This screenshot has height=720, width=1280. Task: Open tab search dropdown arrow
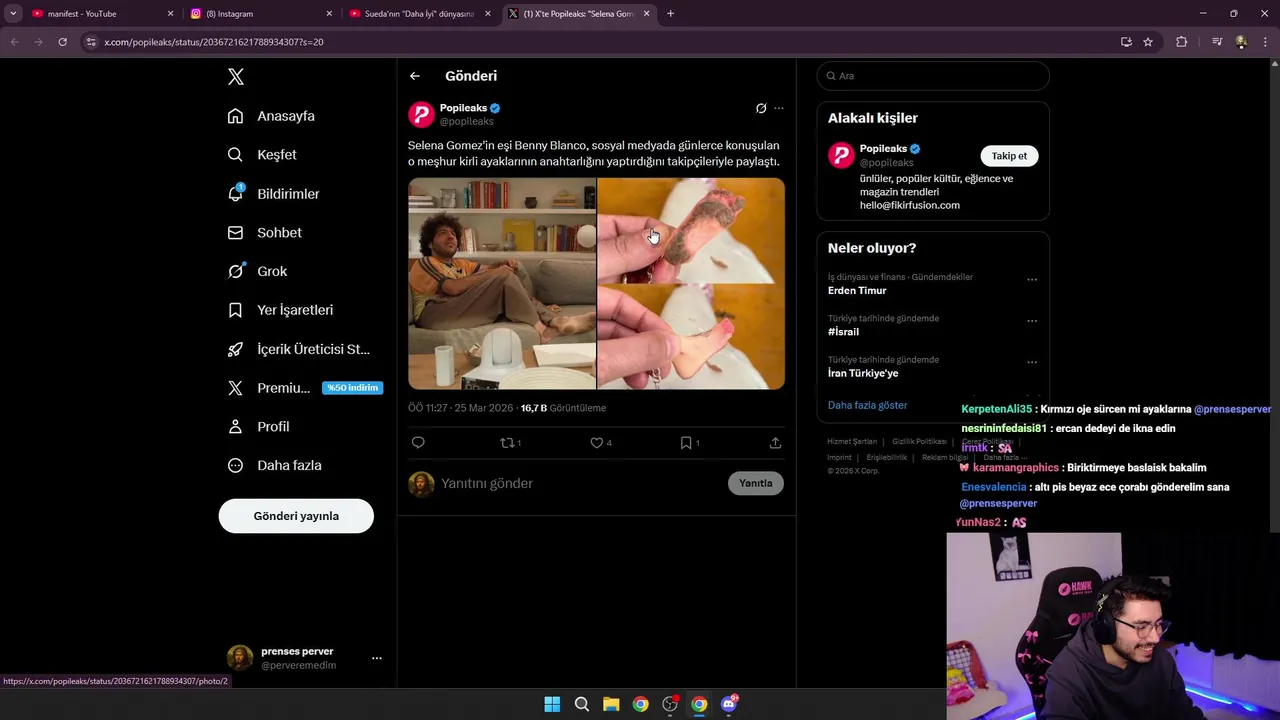pos(13,14)
